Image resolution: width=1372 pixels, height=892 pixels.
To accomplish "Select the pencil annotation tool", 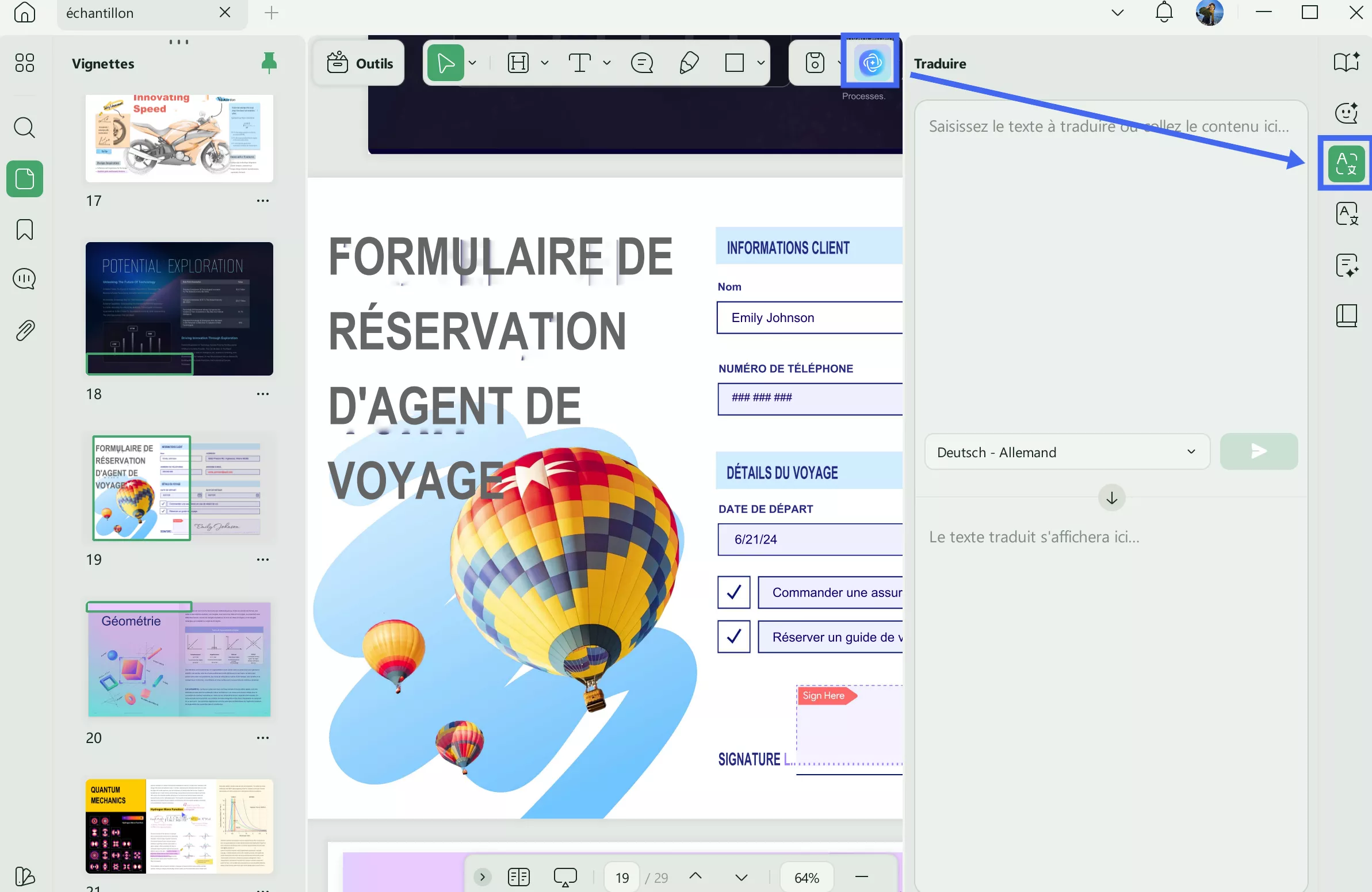I will coord(689,63).
